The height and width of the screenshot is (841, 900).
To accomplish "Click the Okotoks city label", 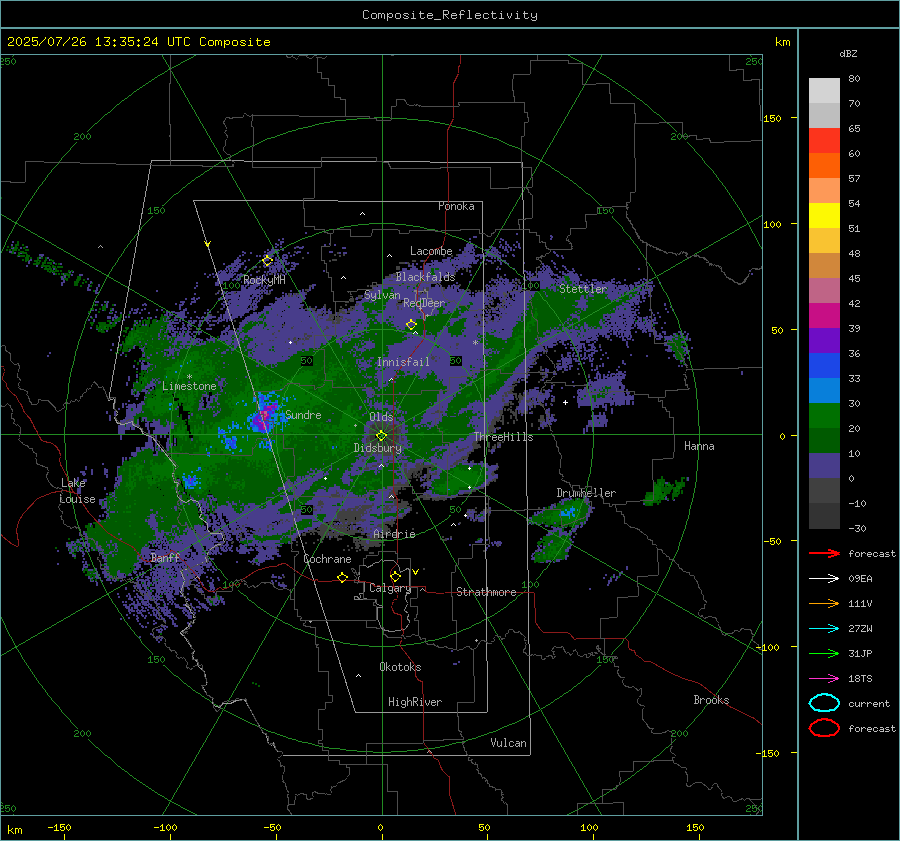I will (400, 667).
